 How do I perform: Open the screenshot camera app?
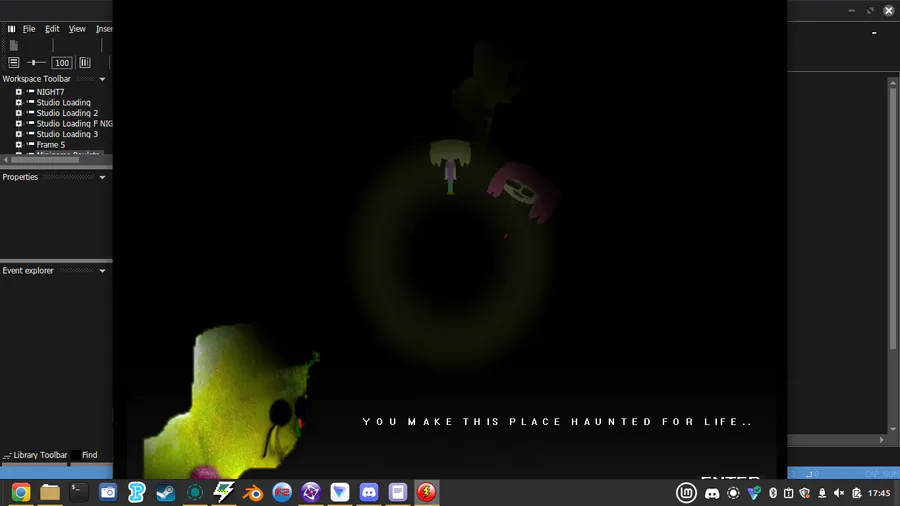point(108,492)
